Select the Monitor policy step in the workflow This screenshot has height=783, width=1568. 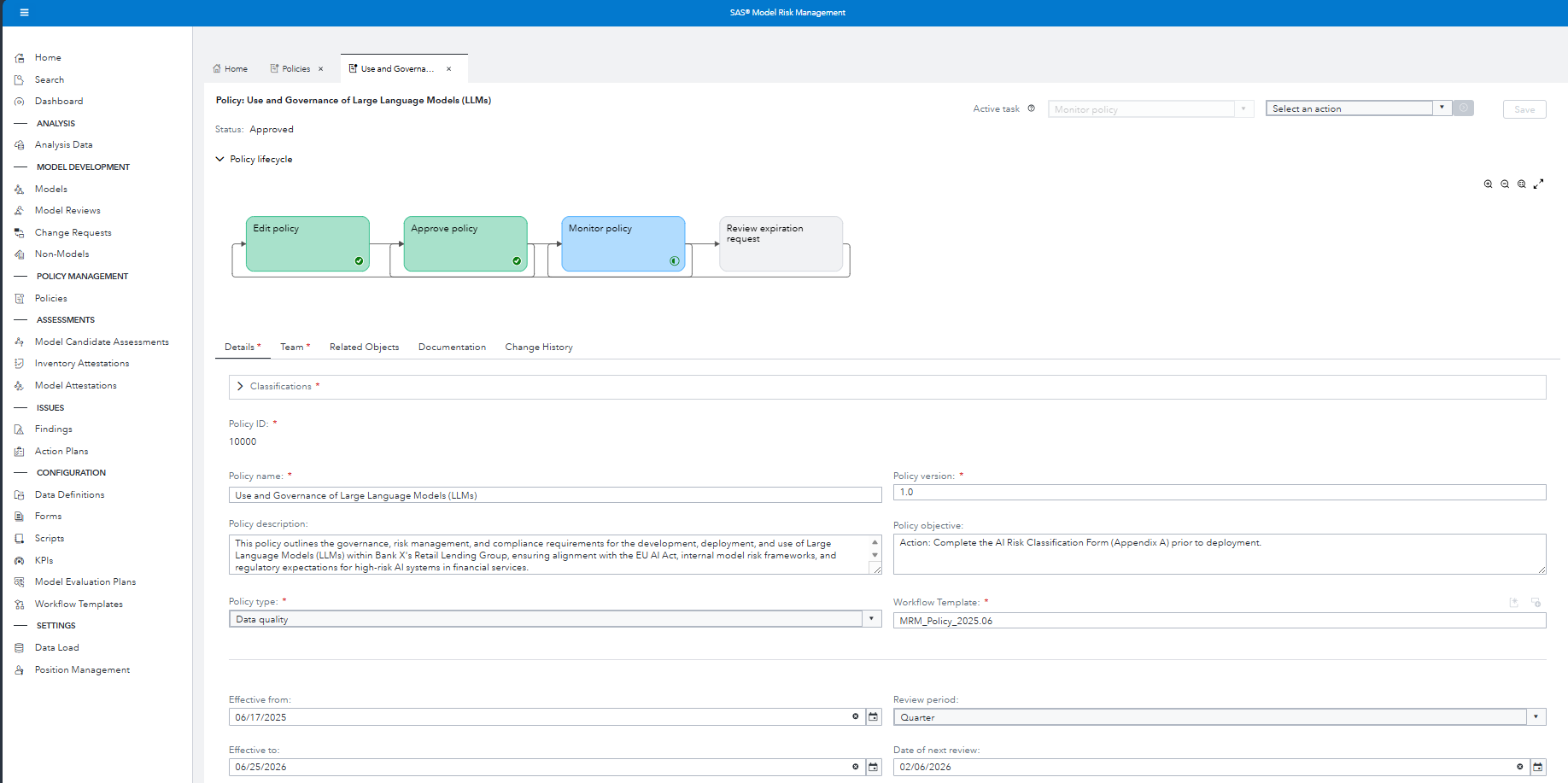623,243
